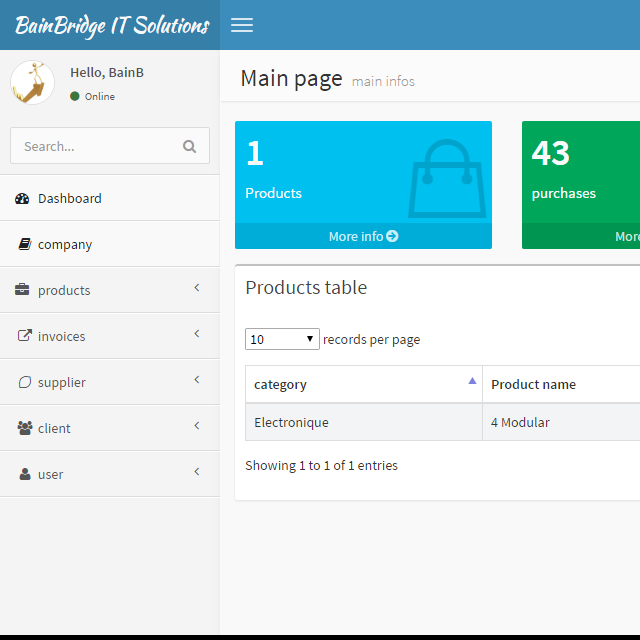Click the Online status label
Screen dimensions: 640x640
tap(100, 96)
